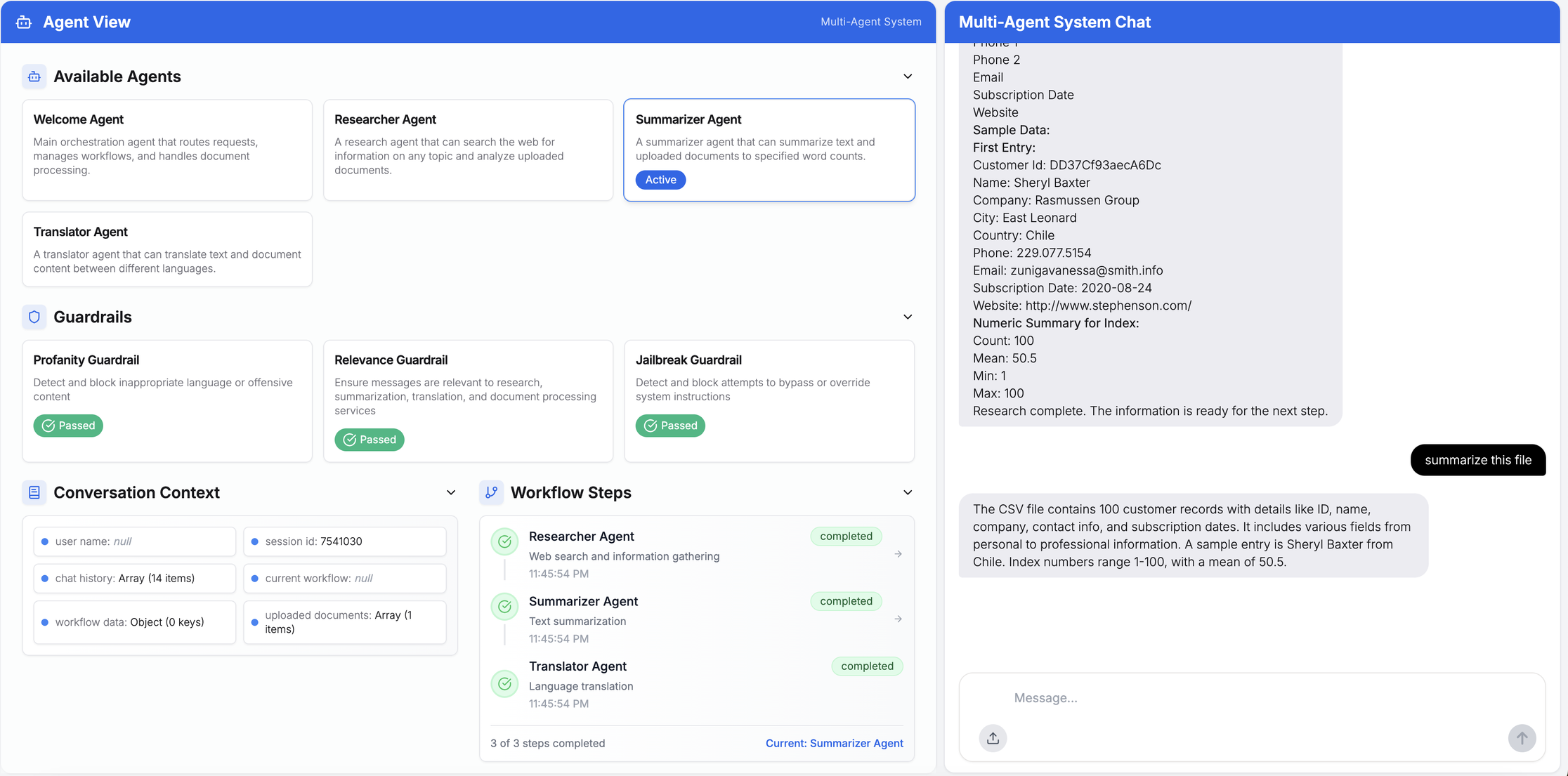Toggle the Active badge on Summarizer Agent
The height and width of the screenshot is (776, 1568).
(660, 180)
